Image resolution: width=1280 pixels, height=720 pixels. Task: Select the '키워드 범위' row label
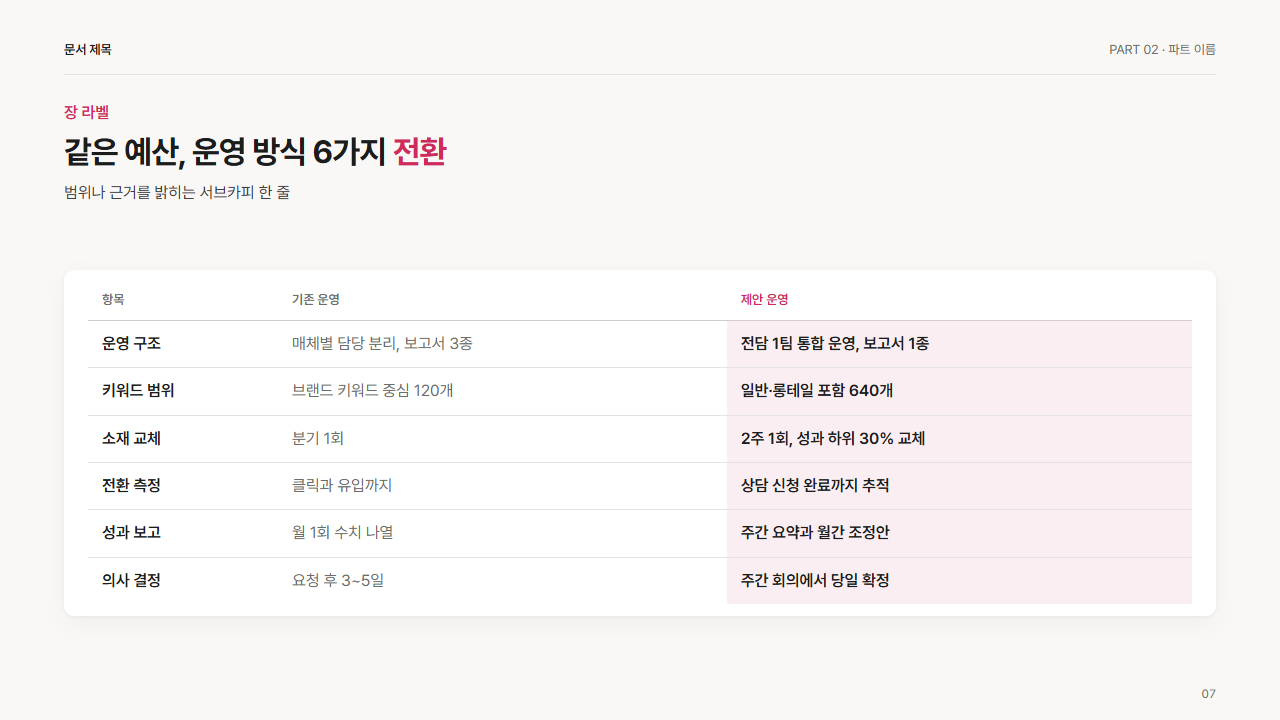pos(138,390)
